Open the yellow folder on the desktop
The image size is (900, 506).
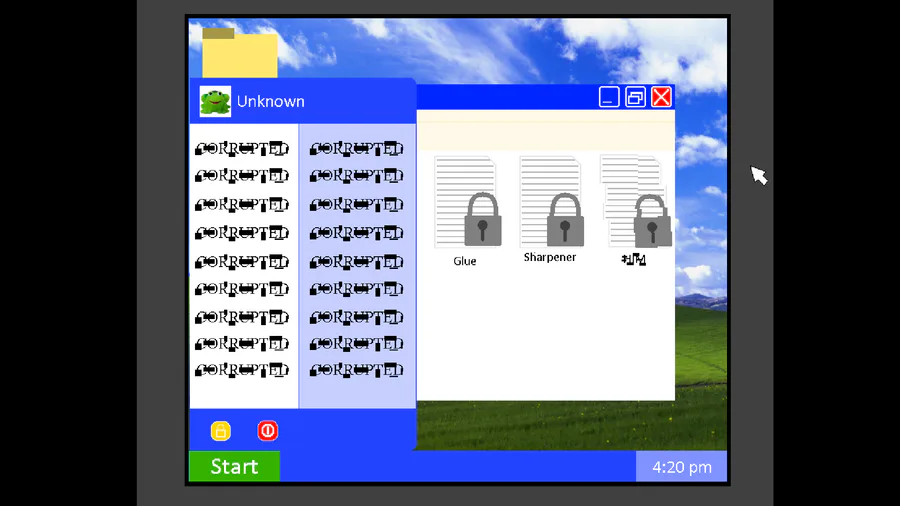pyautogui.click(x=240, y=53)
